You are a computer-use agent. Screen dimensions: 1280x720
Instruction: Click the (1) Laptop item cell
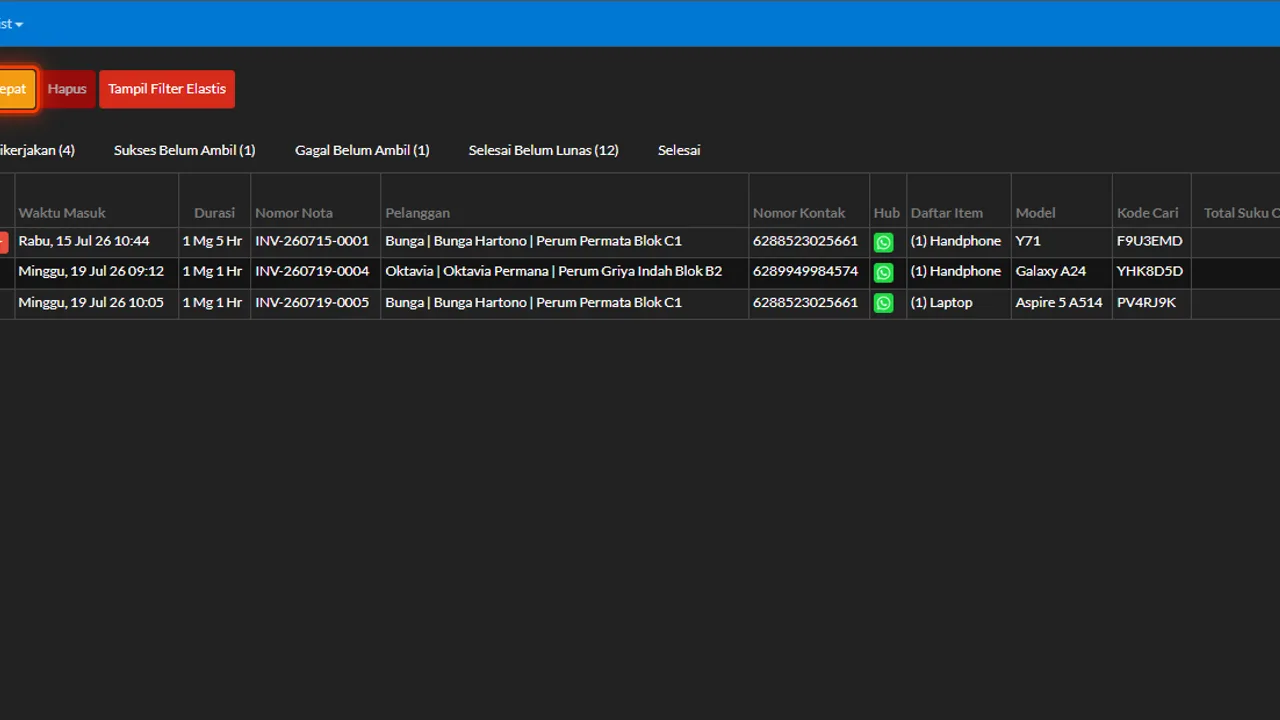click(942, 302)
